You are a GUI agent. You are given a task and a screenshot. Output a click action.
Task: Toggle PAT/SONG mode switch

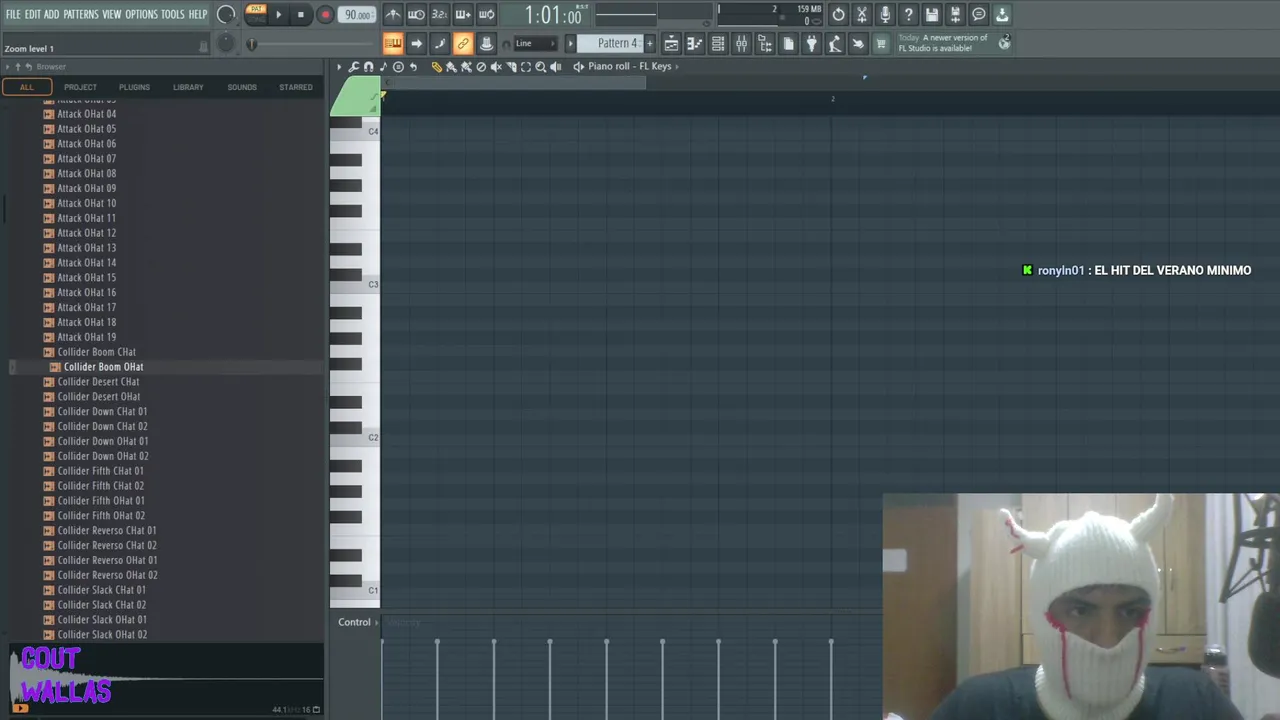[x=256, y=14]
